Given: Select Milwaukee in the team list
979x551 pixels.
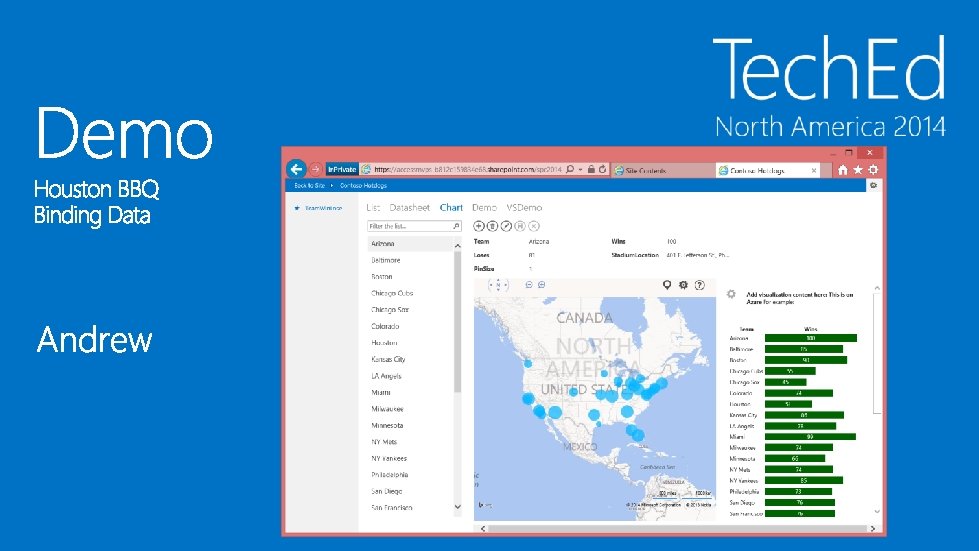Looking at the screenshot, I should click(x=411, y=409).
